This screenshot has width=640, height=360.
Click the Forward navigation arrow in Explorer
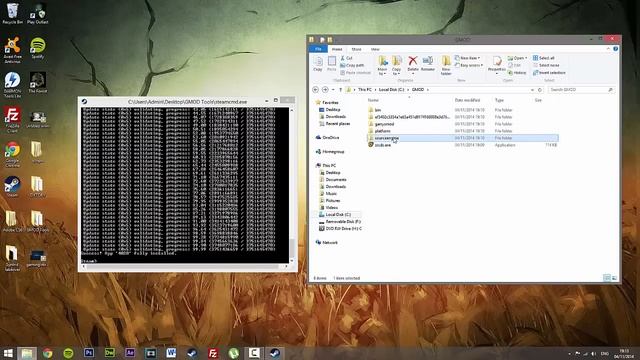tap(325, 89)
